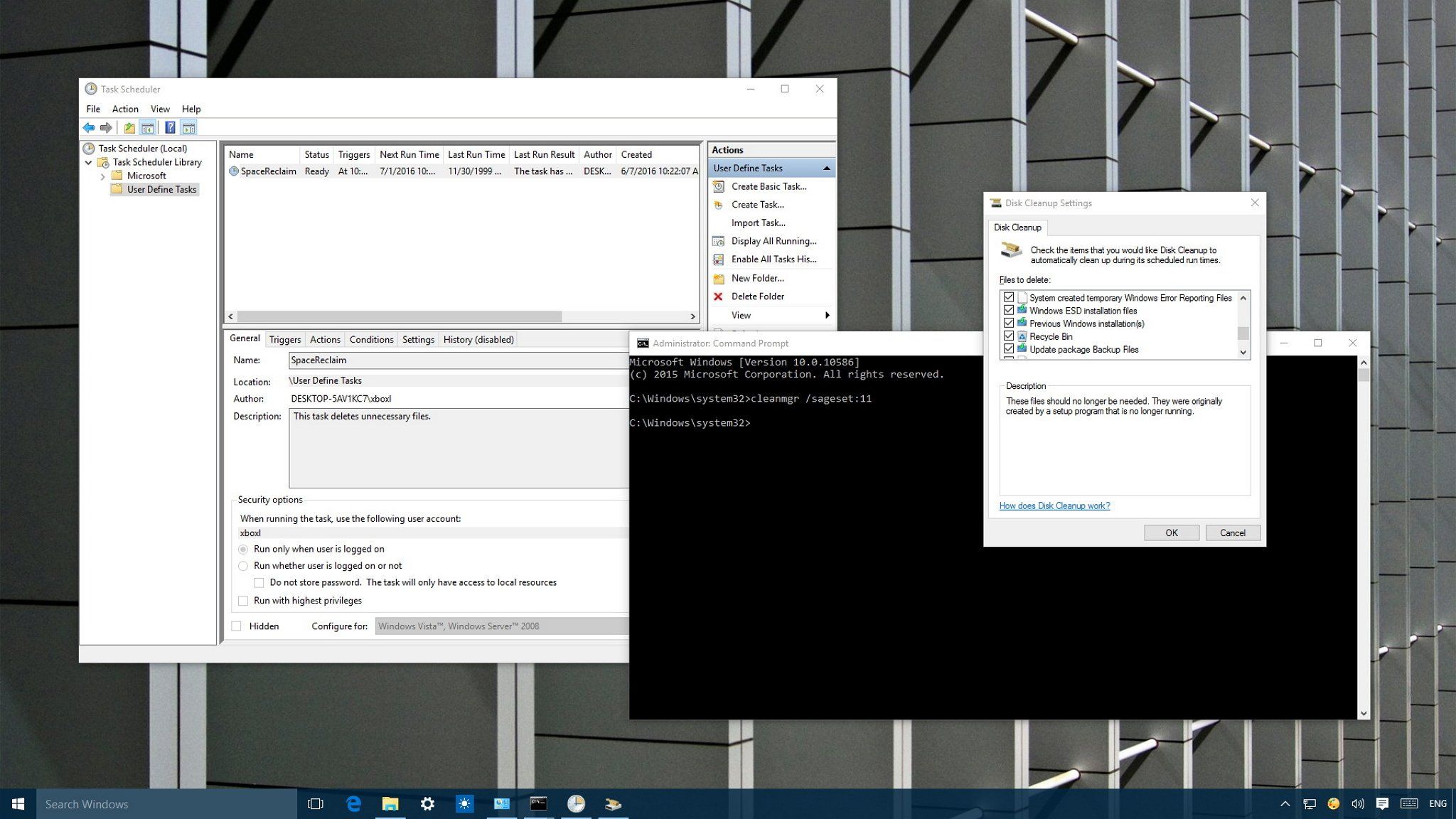Open Microsoft Edge from the taskbar
Screen dimensions: 1456x819
[353, 803]
